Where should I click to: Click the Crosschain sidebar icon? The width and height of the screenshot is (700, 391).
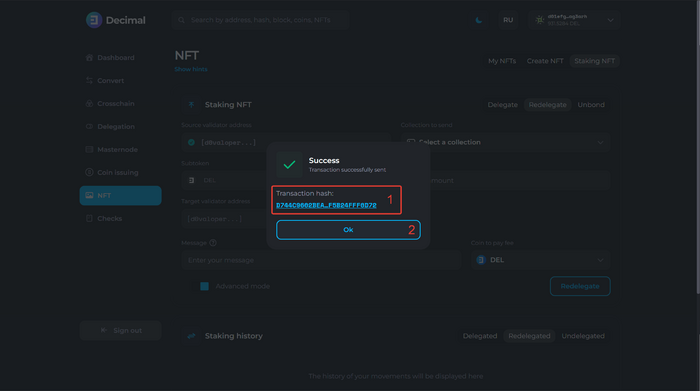(x=89, y=104)
